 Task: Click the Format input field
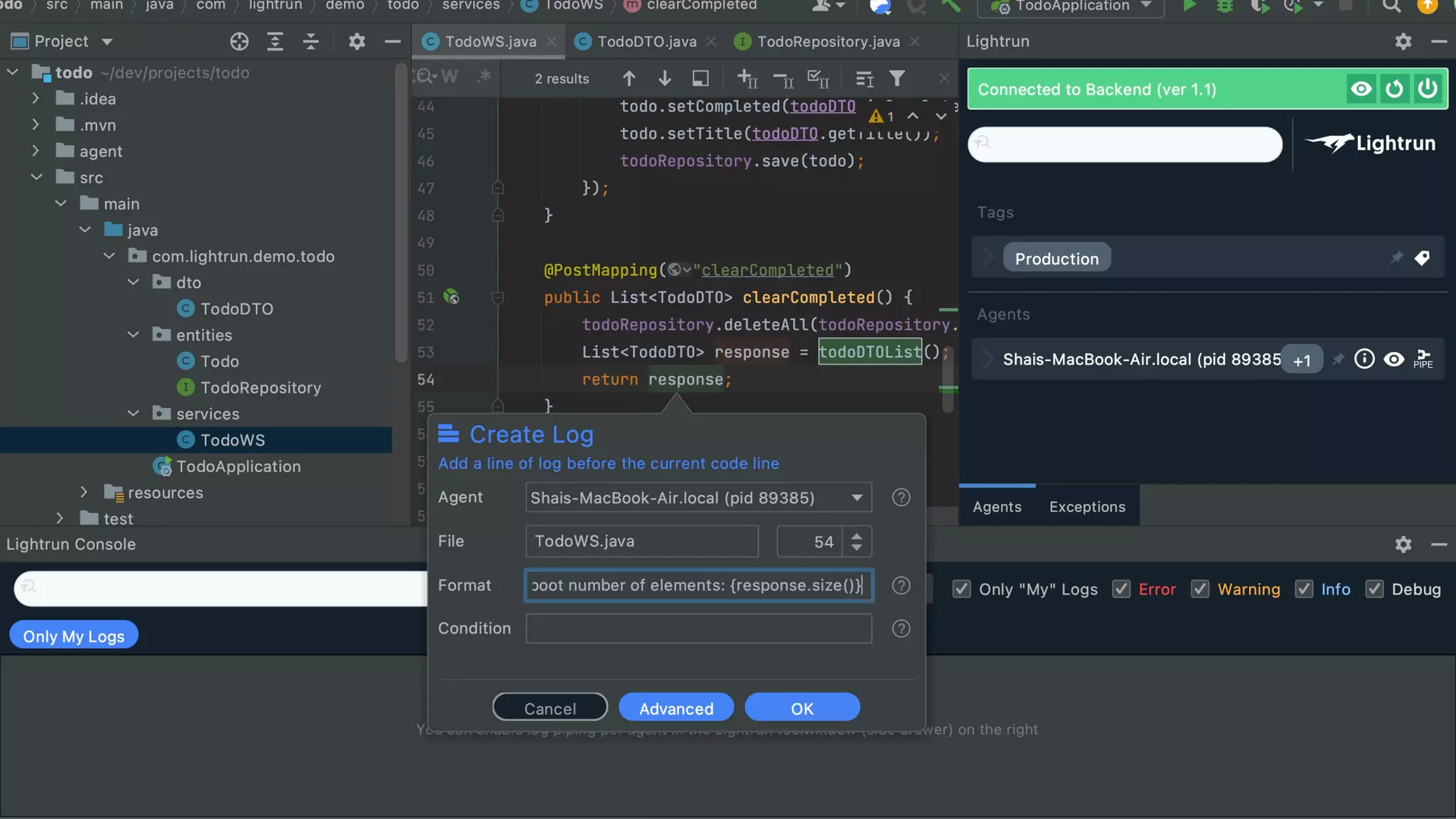pyautogui.click(x=698, y=585)
